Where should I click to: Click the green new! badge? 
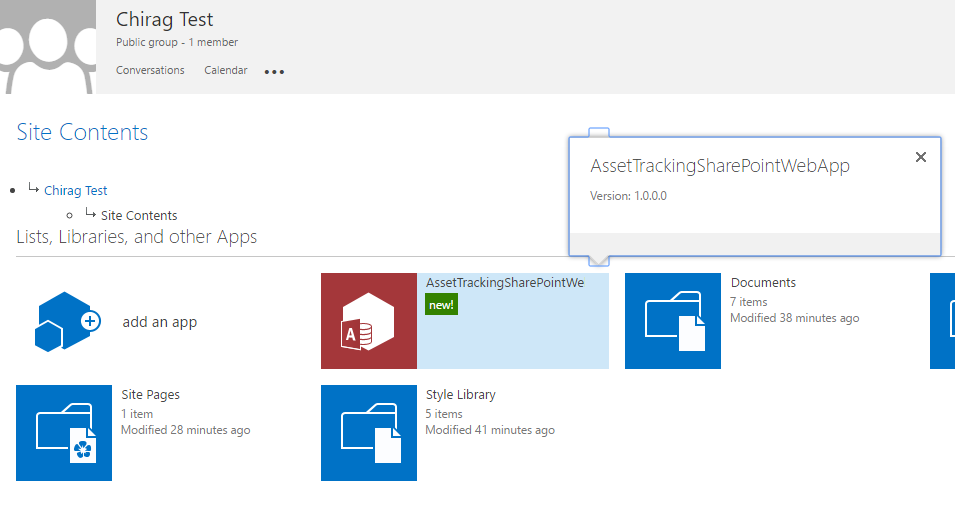[x=441, y=305]
